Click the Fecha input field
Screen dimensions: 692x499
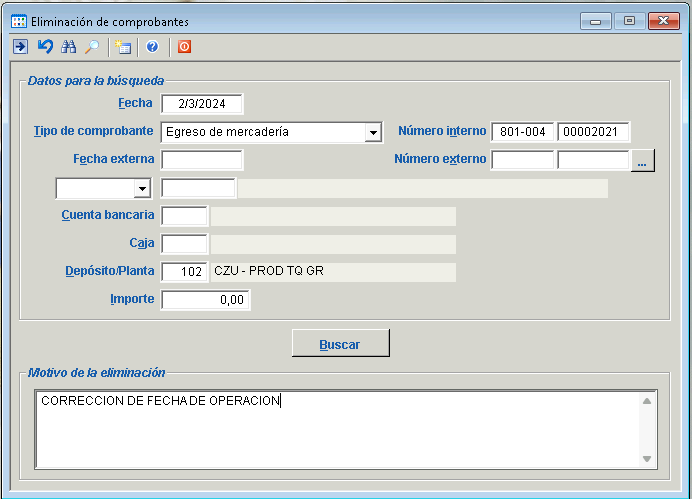tap(202, 104)
